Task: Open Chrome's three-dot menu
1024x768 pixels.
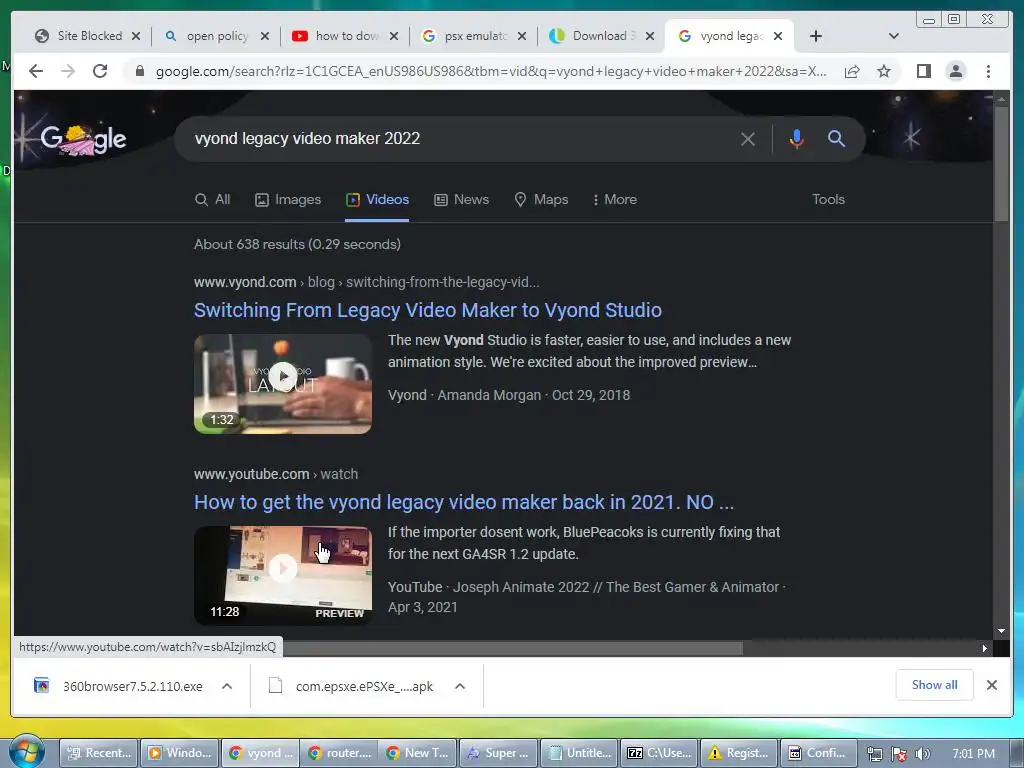Action: [x=988, y=71]
